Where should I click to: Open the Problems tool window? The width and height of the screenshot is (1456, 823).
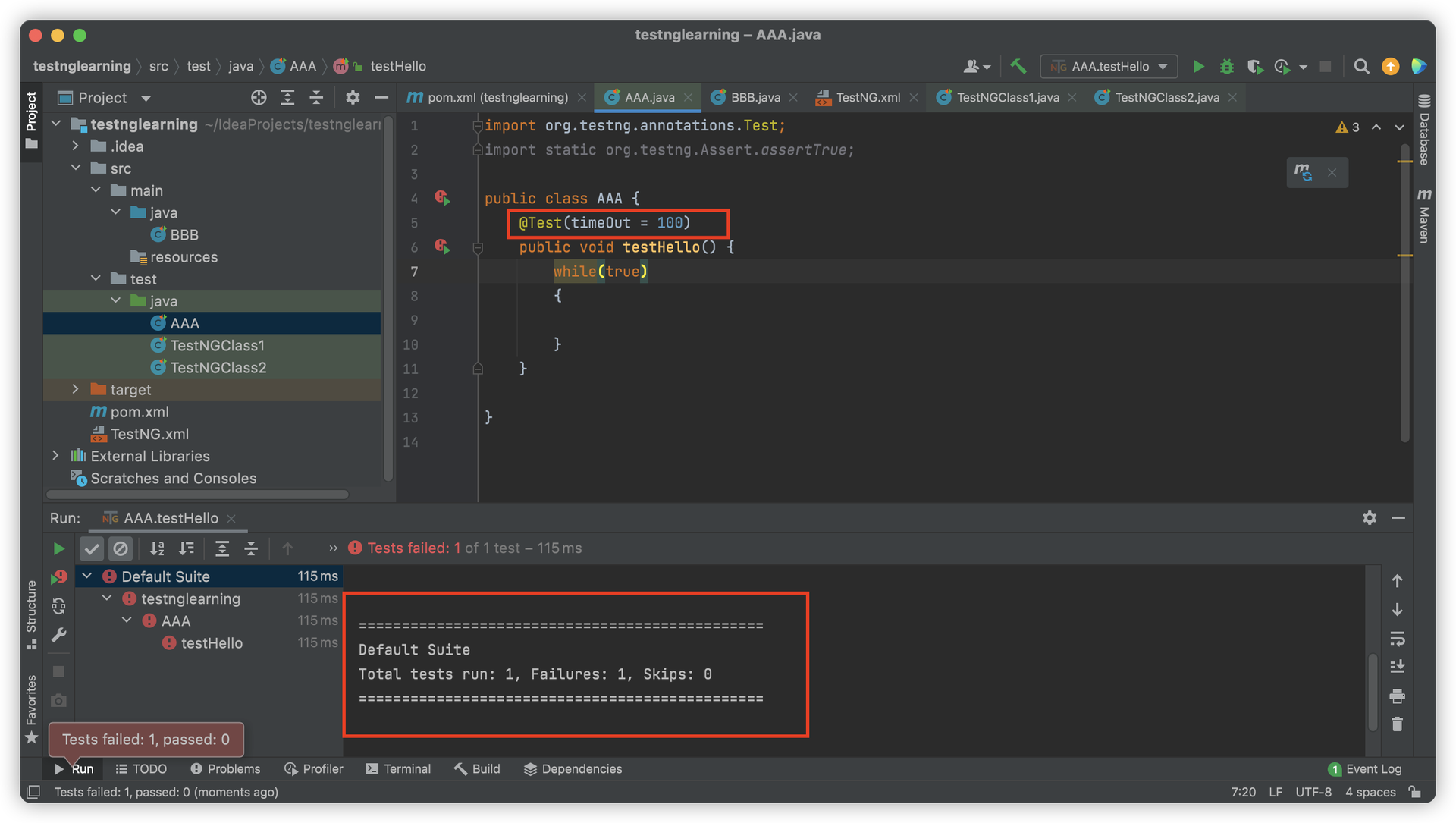[x=225, y=769]
